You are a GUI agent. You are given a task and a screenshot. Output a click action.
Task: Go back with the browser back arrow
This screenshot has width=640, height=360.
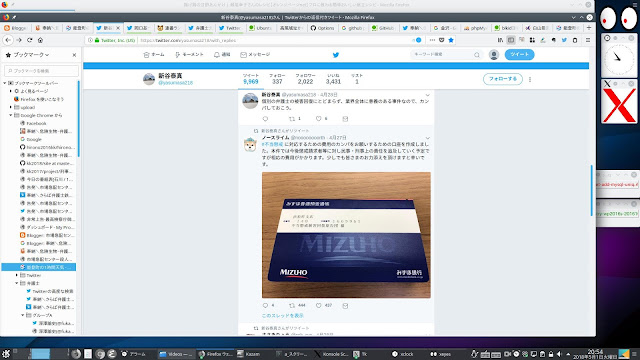click(8, 40)
